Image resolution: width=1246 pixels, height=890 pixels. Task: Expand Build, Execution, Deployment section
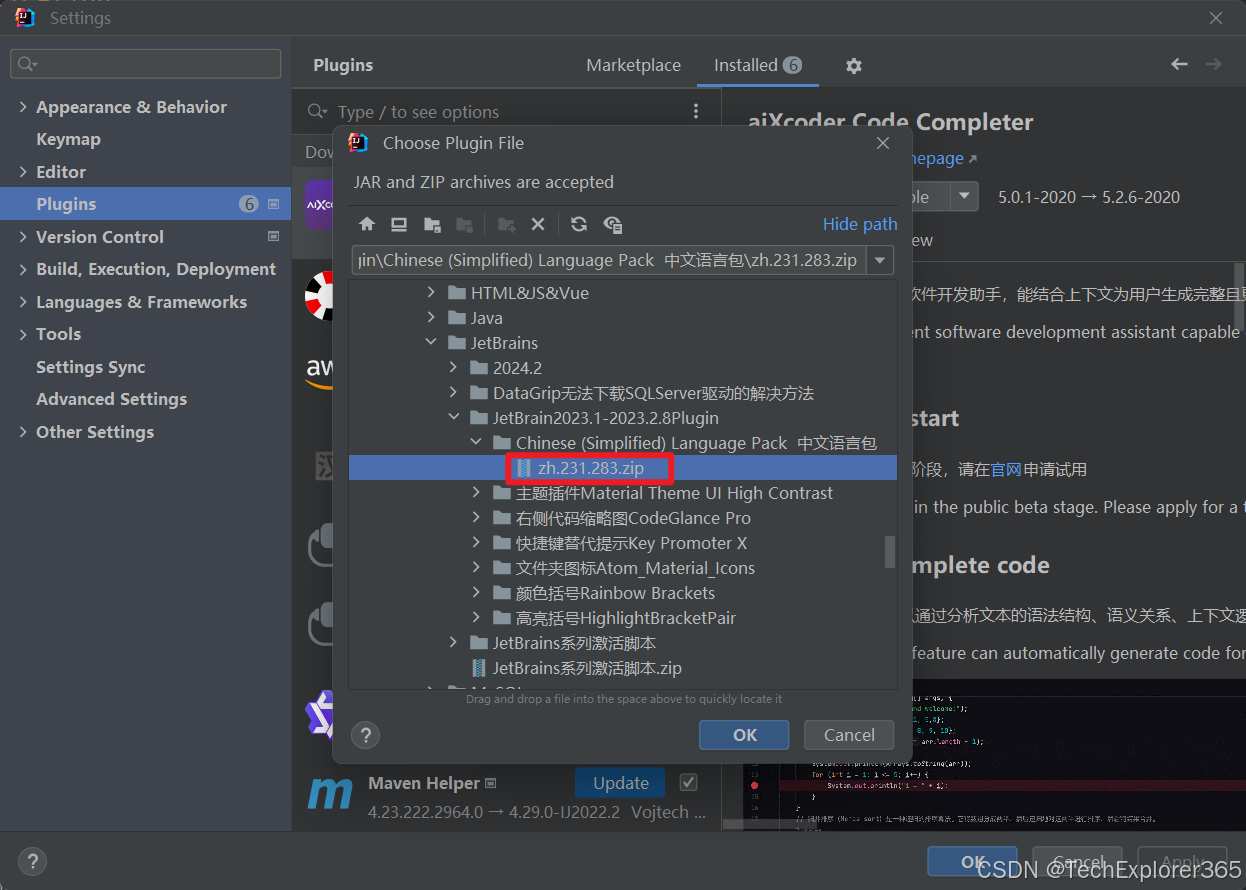tap(23, 269)
